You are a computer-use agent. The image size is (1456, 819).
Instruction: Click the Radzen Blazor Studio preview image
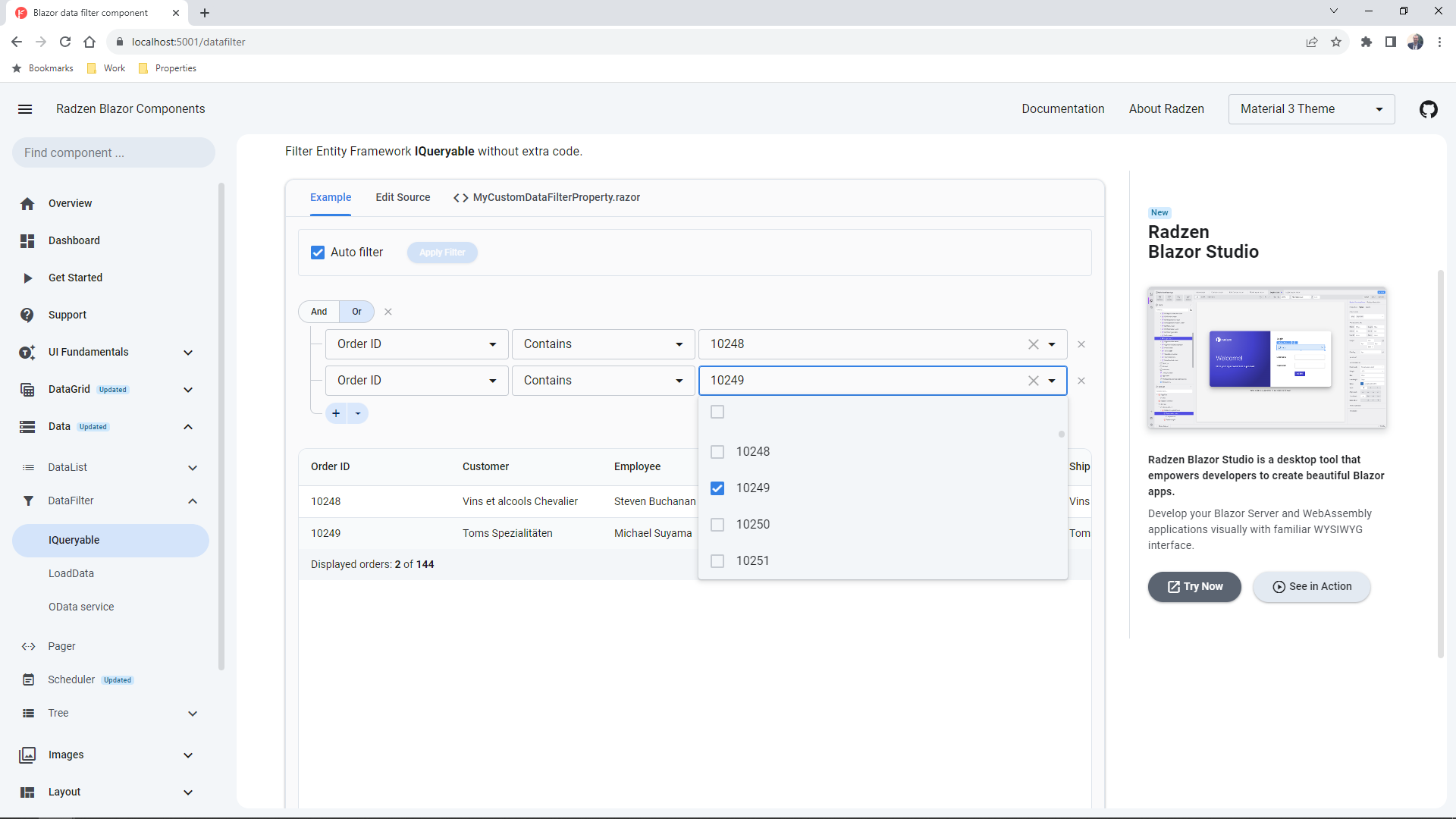point(1267,358)
